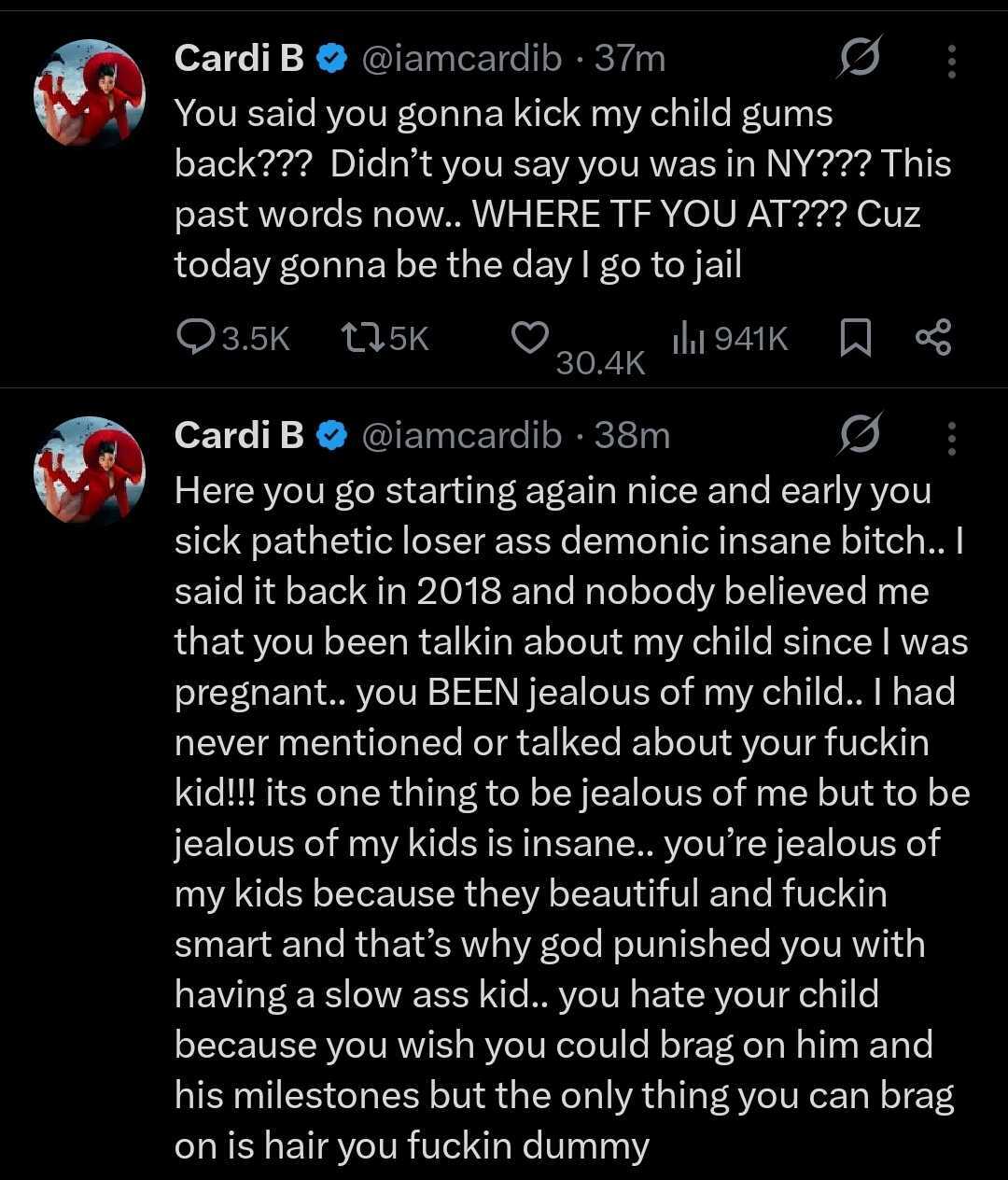Like the 37m tweet
1008x1180 pixels.
(x=529, y=337)
